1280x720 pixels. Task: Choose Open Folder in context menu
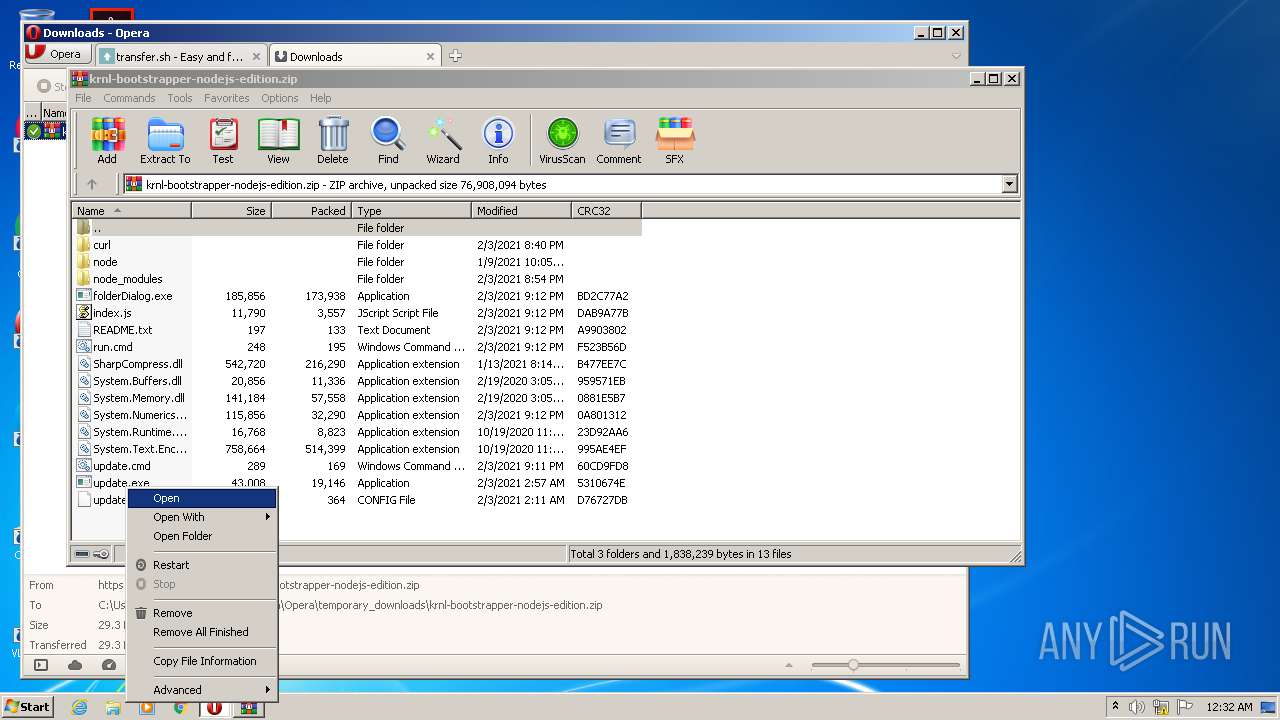click(x=202, y=536)
